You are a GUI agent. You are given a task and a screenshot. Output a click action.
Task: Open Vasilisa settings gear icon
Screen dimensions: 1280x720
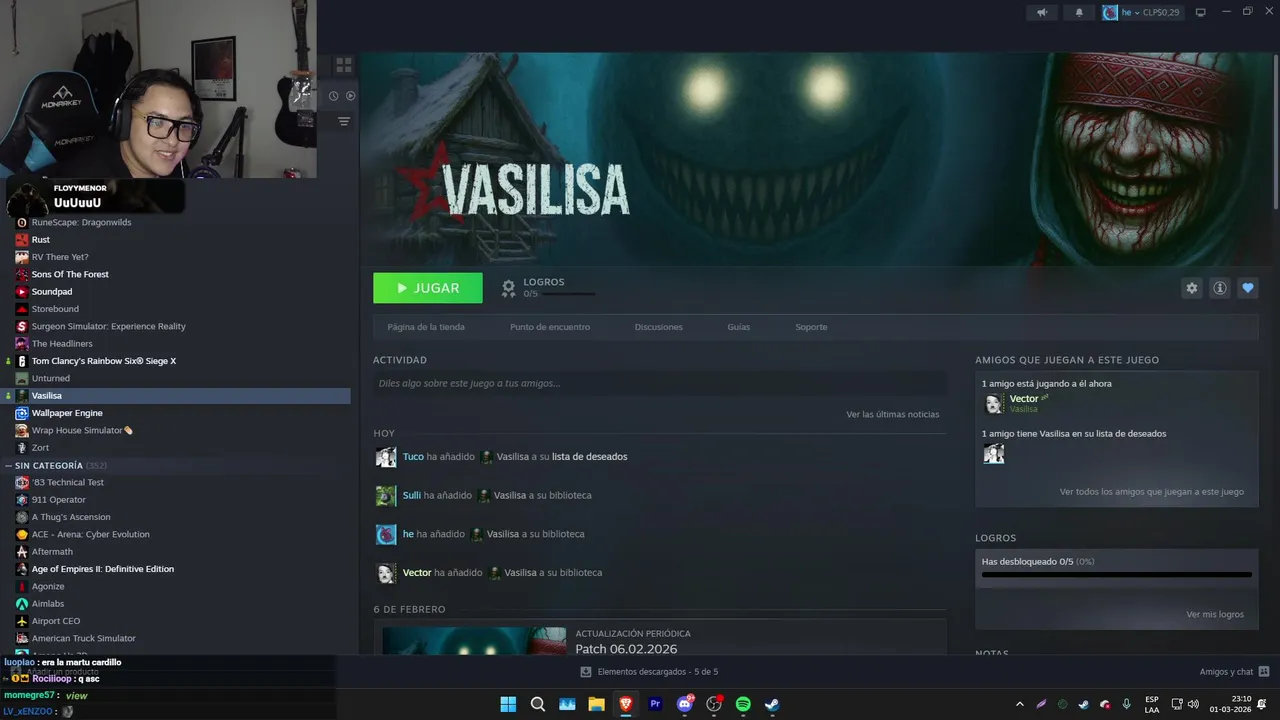(1191, 288)
